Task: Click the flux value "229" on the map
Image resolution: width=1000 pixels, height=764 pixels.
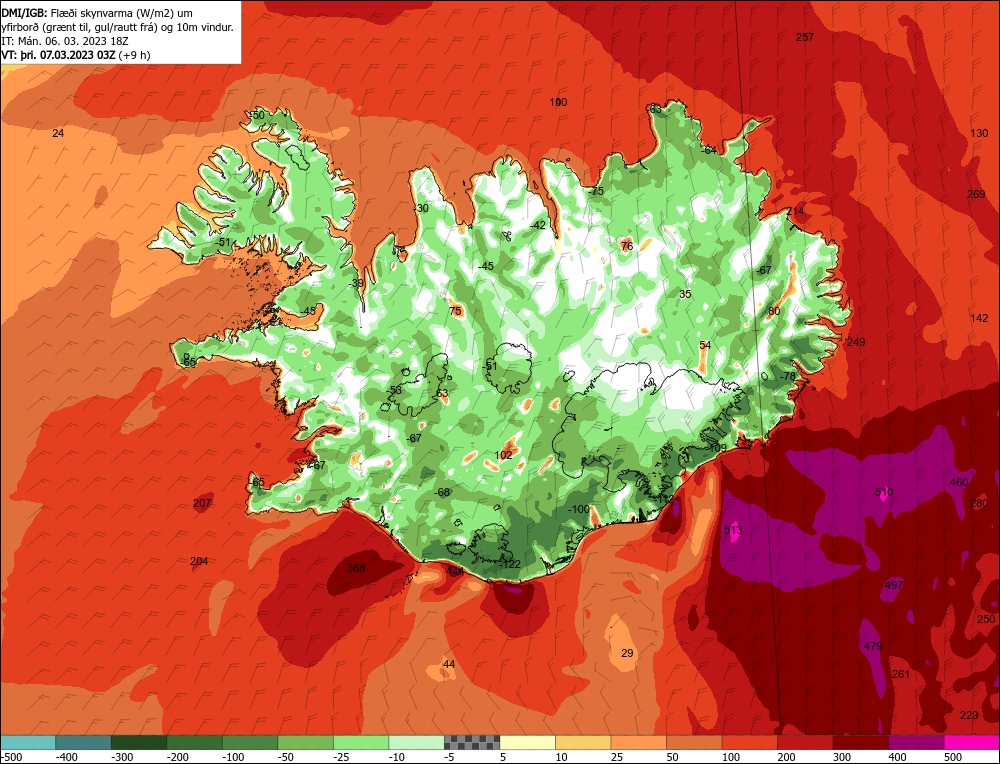Action: click(x=969, y=715)
